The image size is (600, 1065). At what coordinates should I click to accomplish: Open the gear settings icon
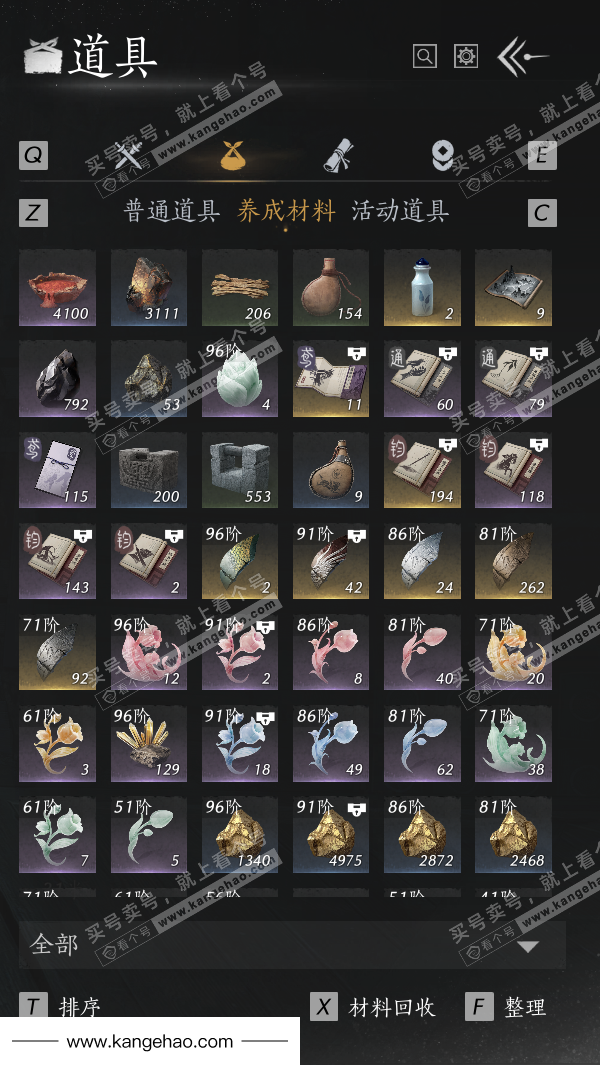(465, 56)
